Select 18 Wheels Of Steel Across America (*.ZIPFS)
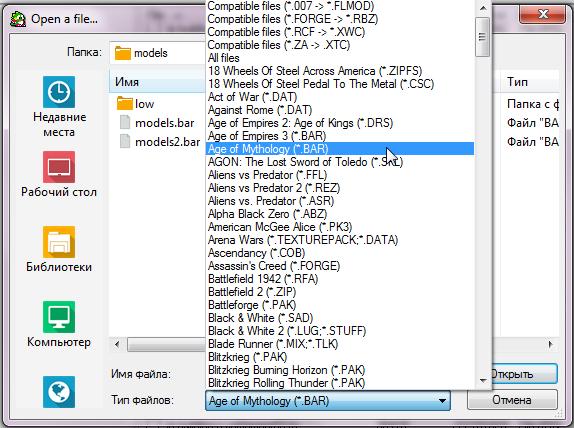Image resolution: width=574 pixels, height=428 pixels. coord(340,71)
